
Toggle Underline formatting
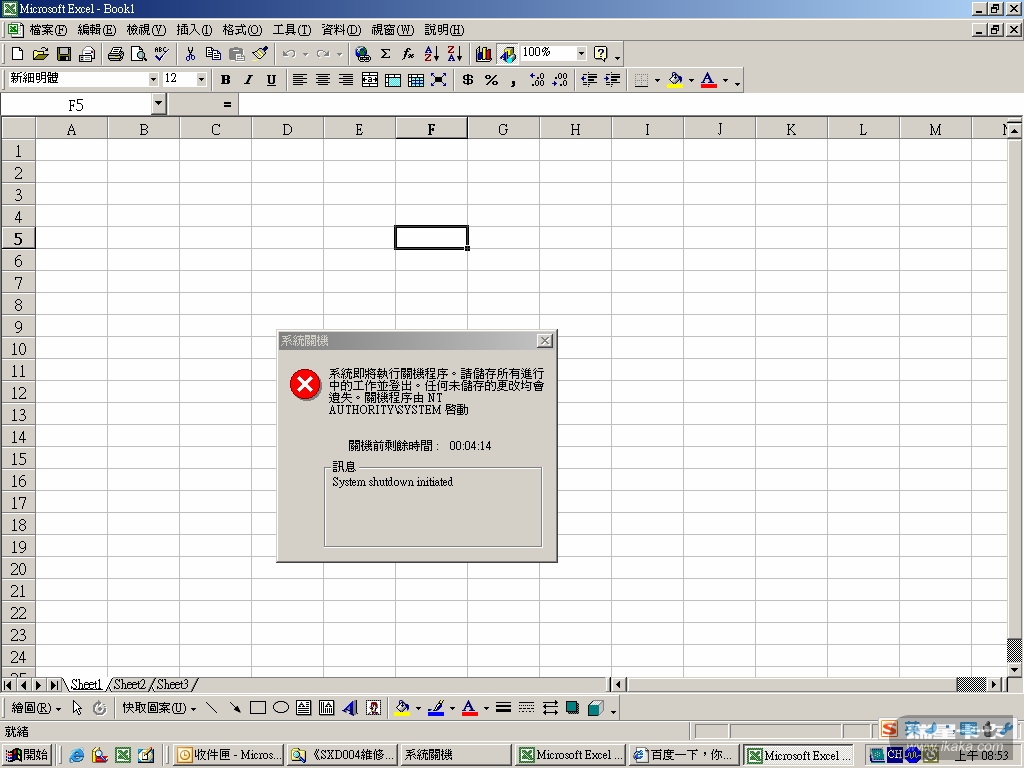click(271, 80)
